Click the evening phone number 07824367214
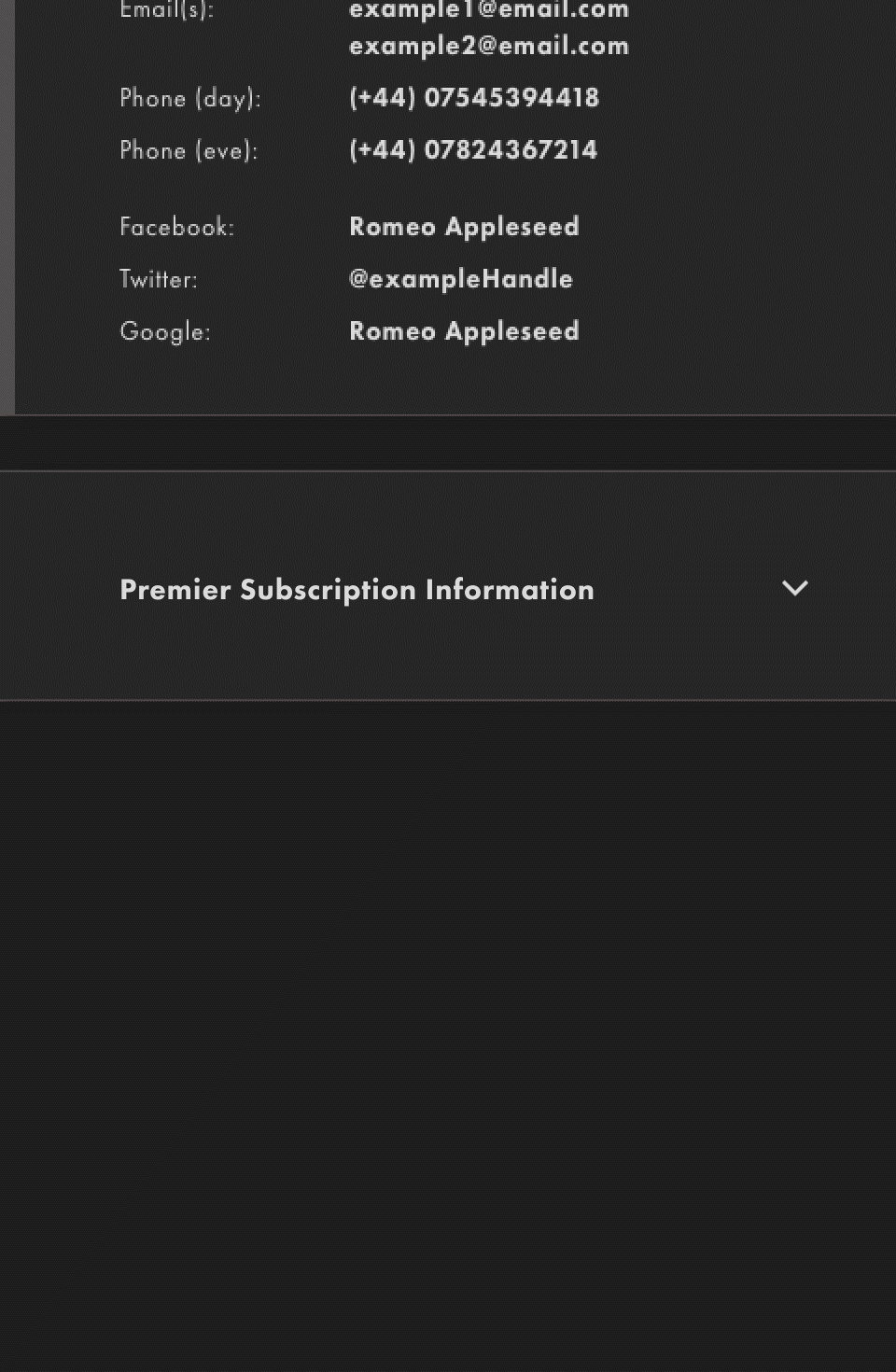The width and height of the screenshot is (896, 1372). point(511,150)
